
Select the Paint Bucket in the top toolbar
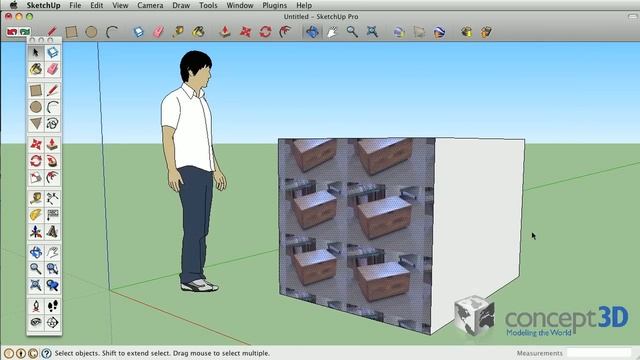coord(198,32)
